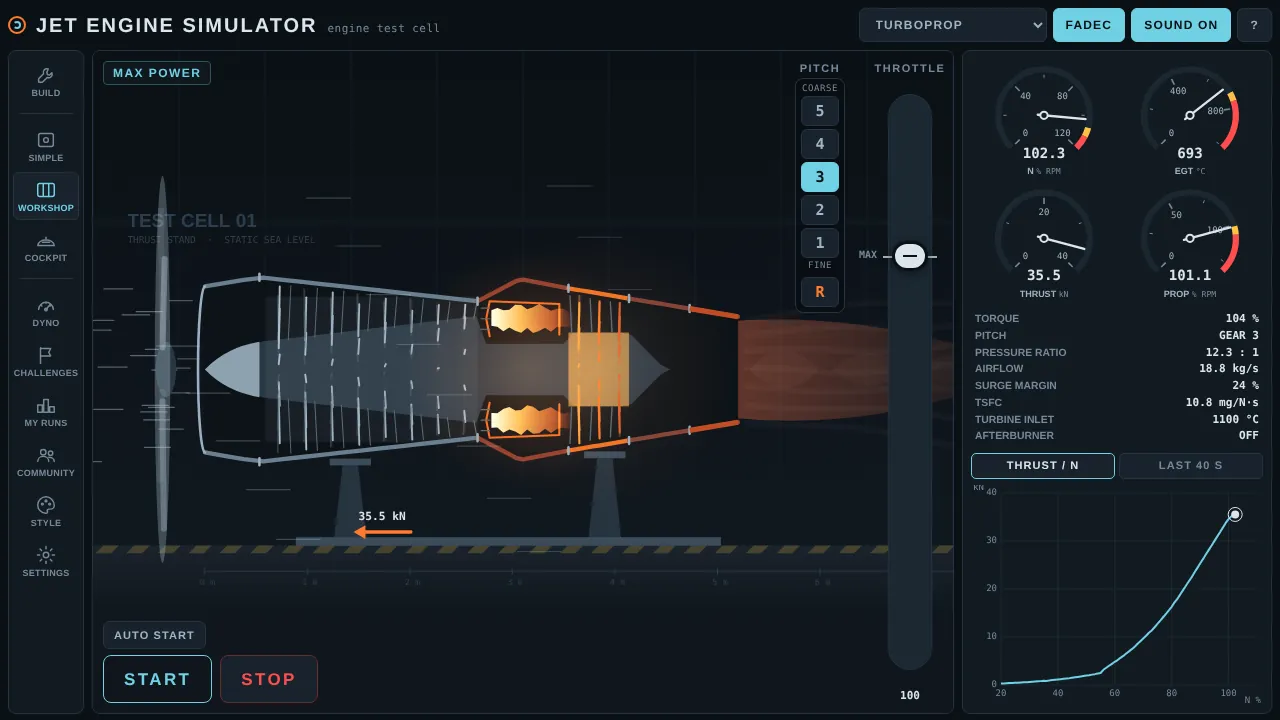Toggle Auto Start option

point(154,635)
